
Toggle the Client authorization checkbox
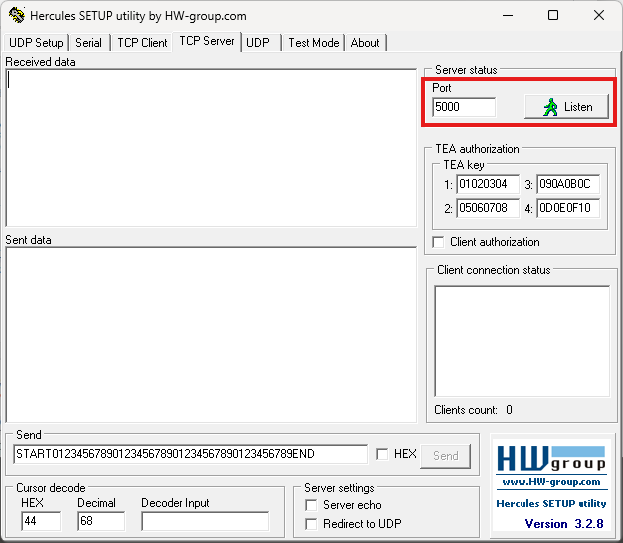click(438, 242)
